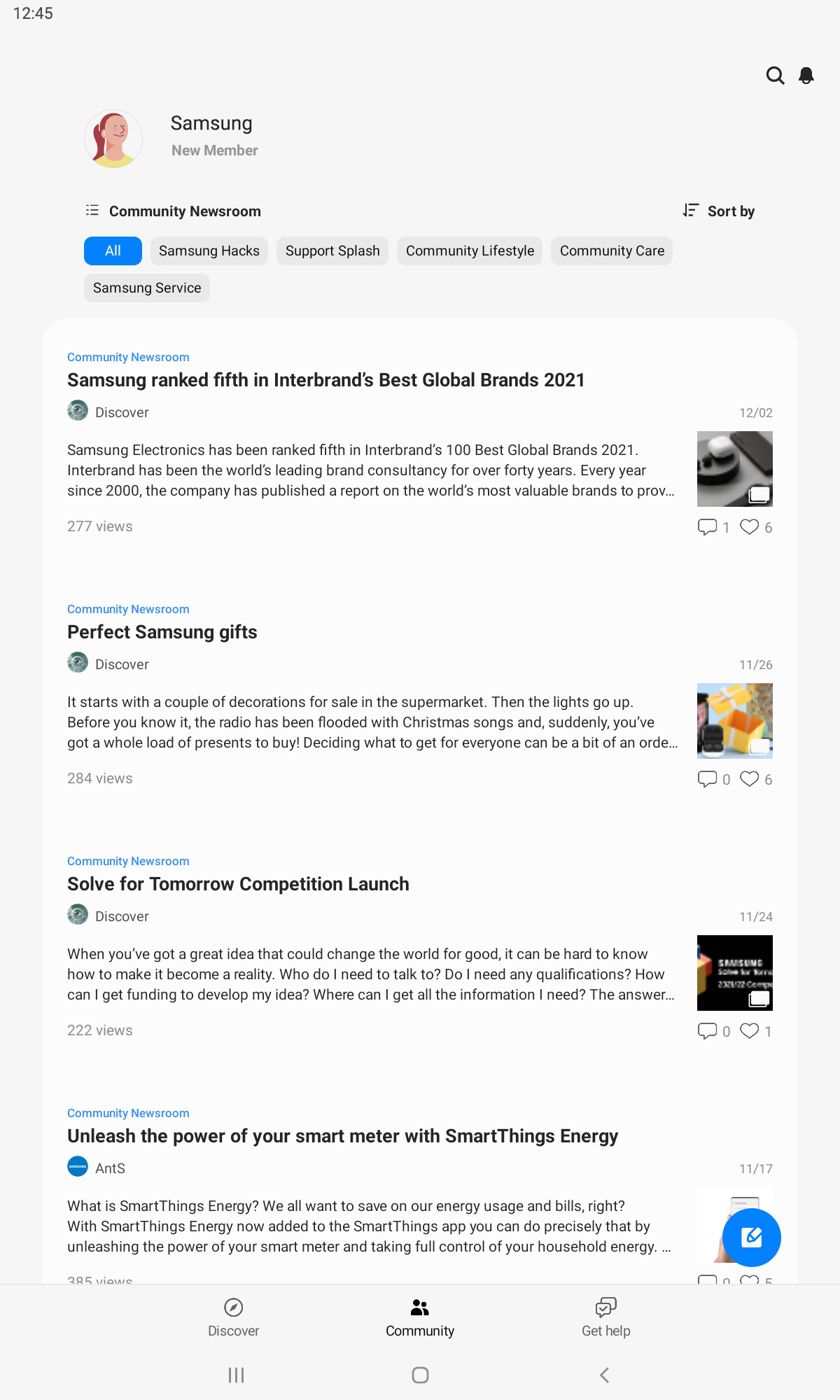Tap the 11/17 post date
840x1400 pixels.
pyautogui.click(x=756, y=1169)
